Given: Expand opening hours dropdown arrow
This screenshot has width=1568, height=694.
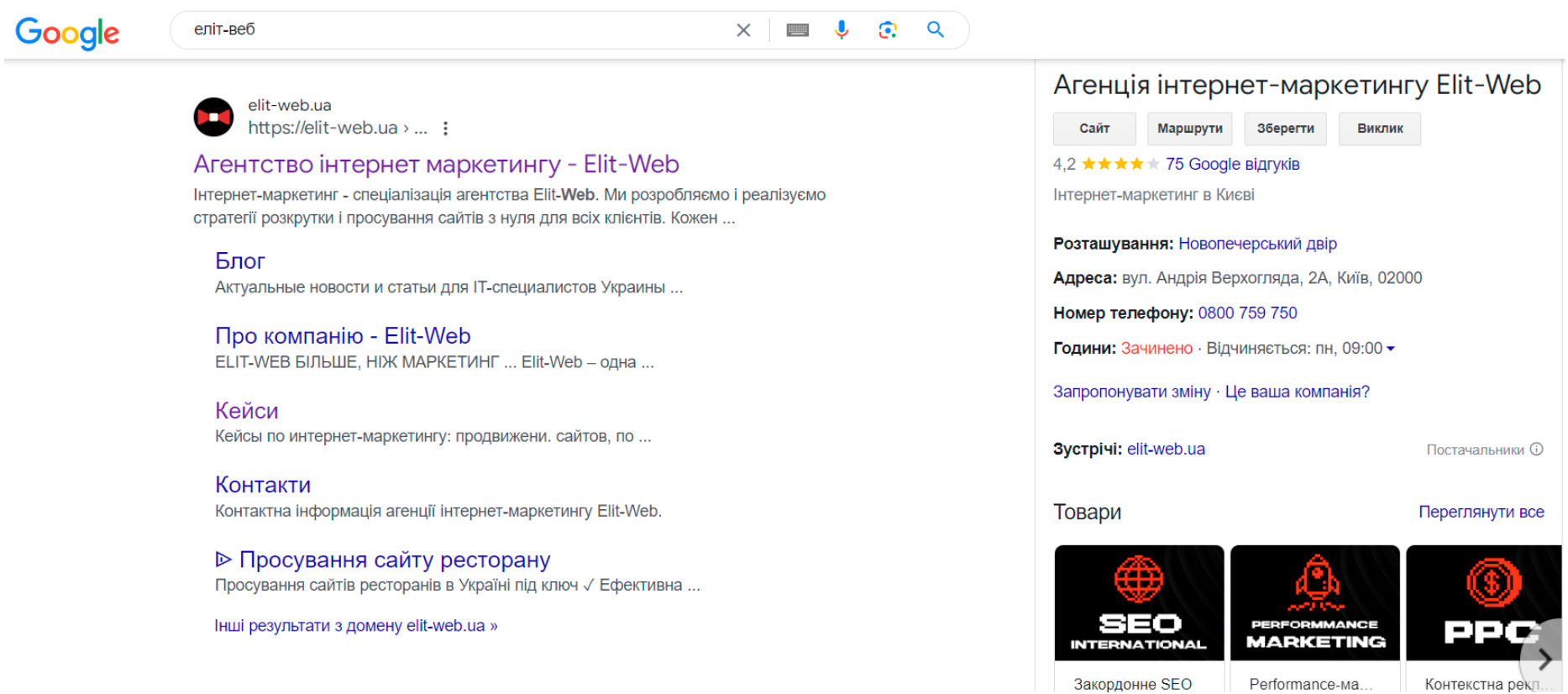Looking at the screenshot, I should [1391, 349].
